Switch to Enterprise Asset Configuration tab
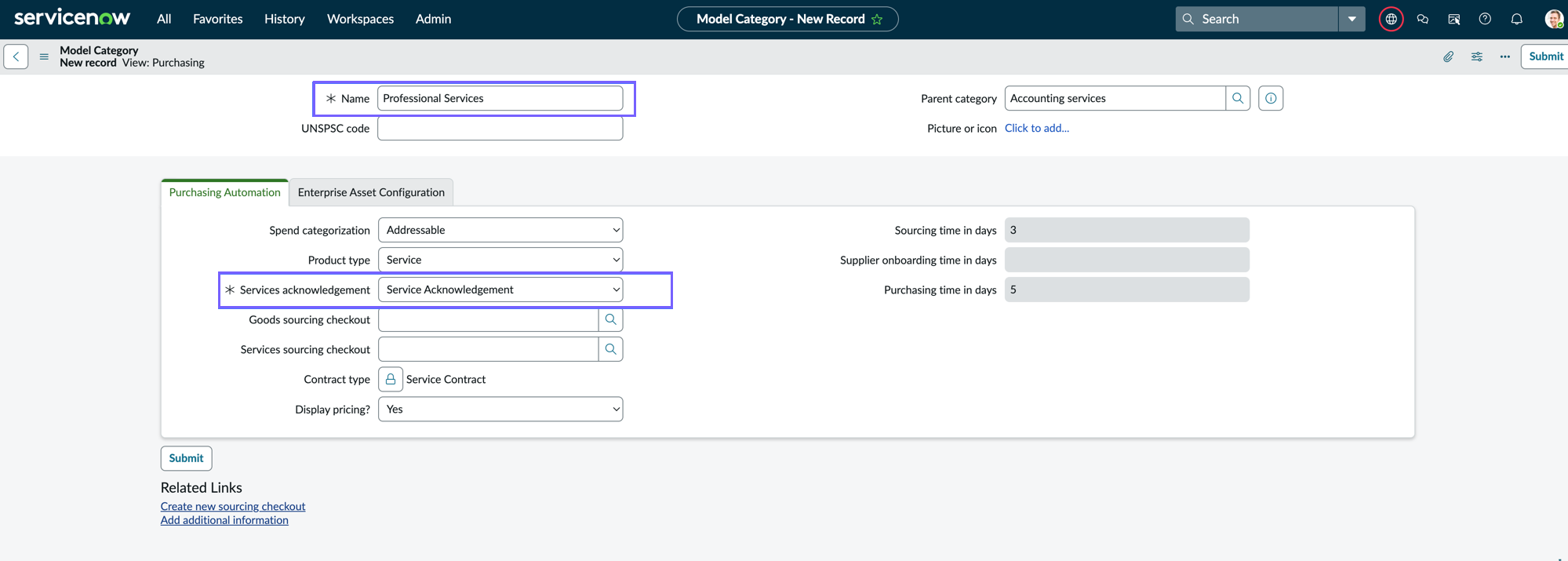The height and width of the screenshot is (561, 1568). pyautogui.click(x=371, y=192)
